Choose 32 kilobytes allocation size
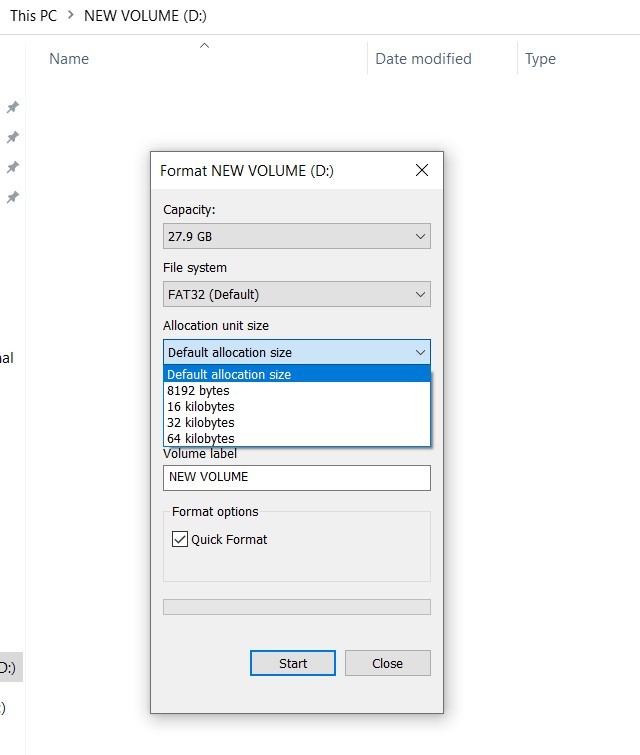640x755 pixels. coord(297,422)
